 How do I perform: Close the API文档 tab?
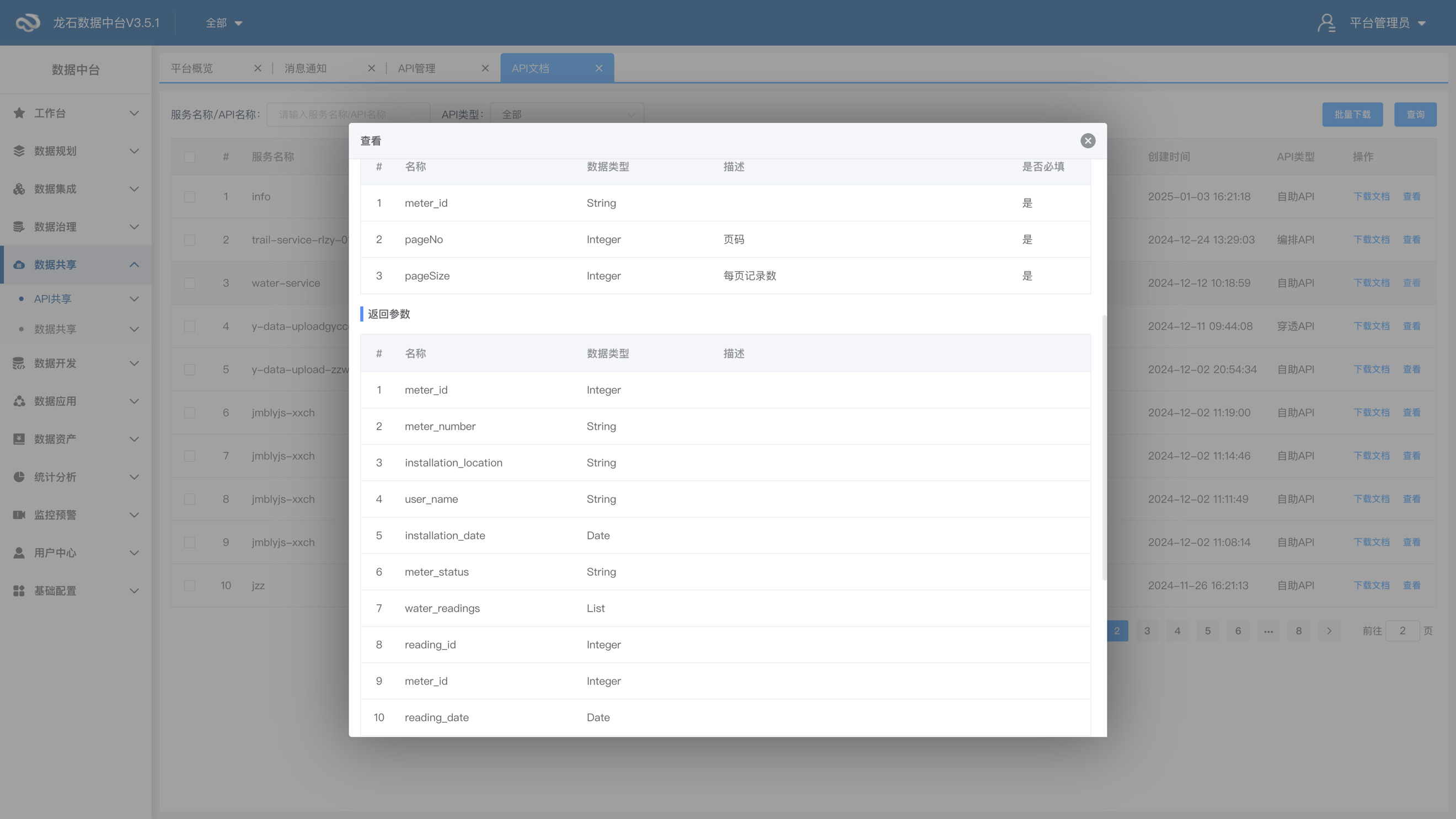(x=599, y=68)
